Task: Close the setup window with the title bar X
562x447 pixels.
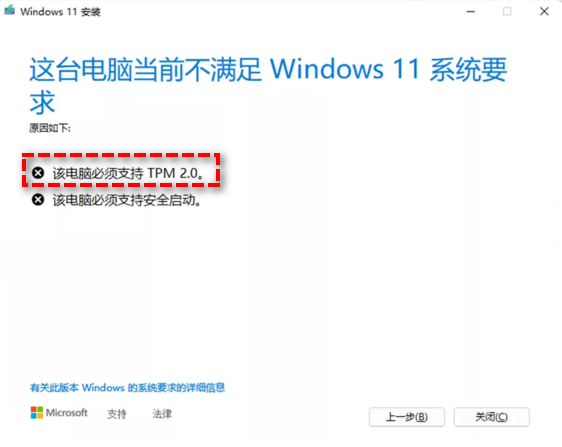Action: pyautogui.click(x=544, y=11)
